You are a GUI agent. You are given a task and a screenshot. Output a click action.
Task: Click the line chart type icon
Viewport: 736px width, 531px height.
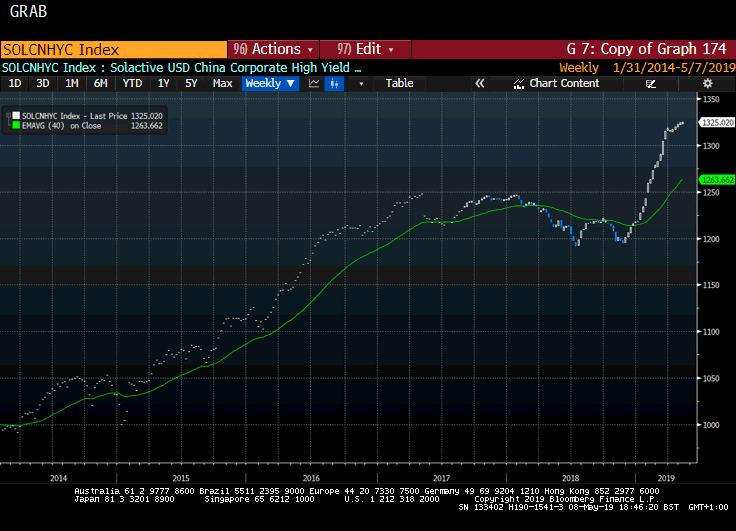314,84
